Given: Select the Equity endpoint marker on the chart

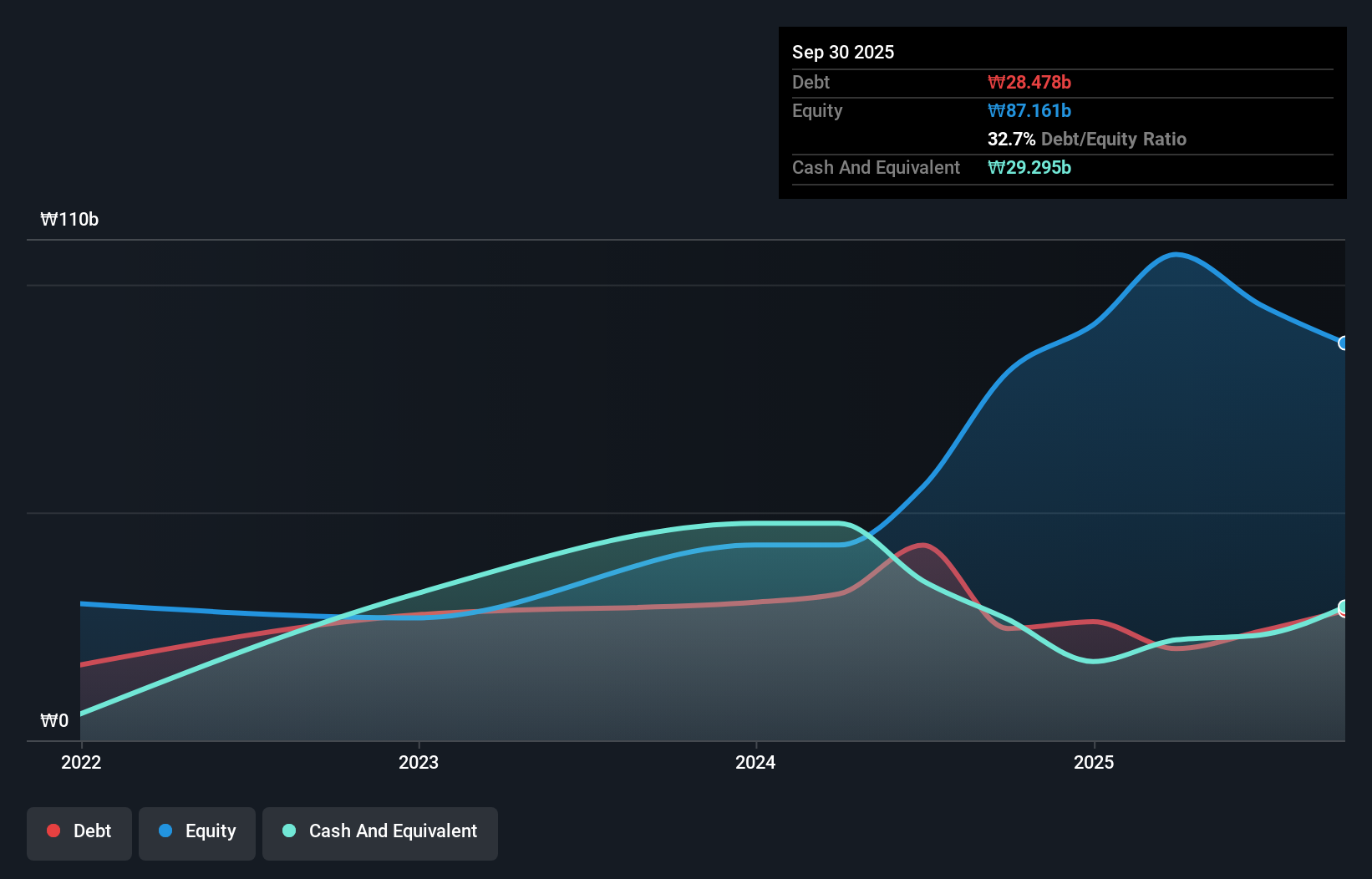Looking at the screenshot, I should coord(1344,343).
